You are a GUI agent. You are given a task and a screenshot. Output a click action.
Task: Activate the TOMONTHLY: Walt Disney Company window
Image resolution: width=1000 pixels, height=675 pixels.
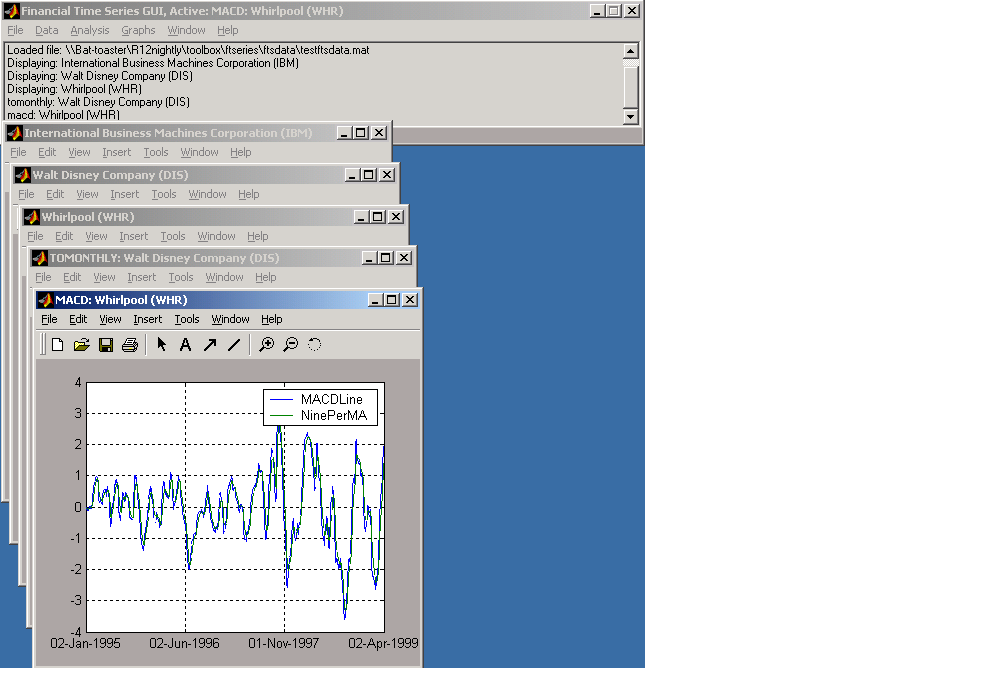coord(164,258)
